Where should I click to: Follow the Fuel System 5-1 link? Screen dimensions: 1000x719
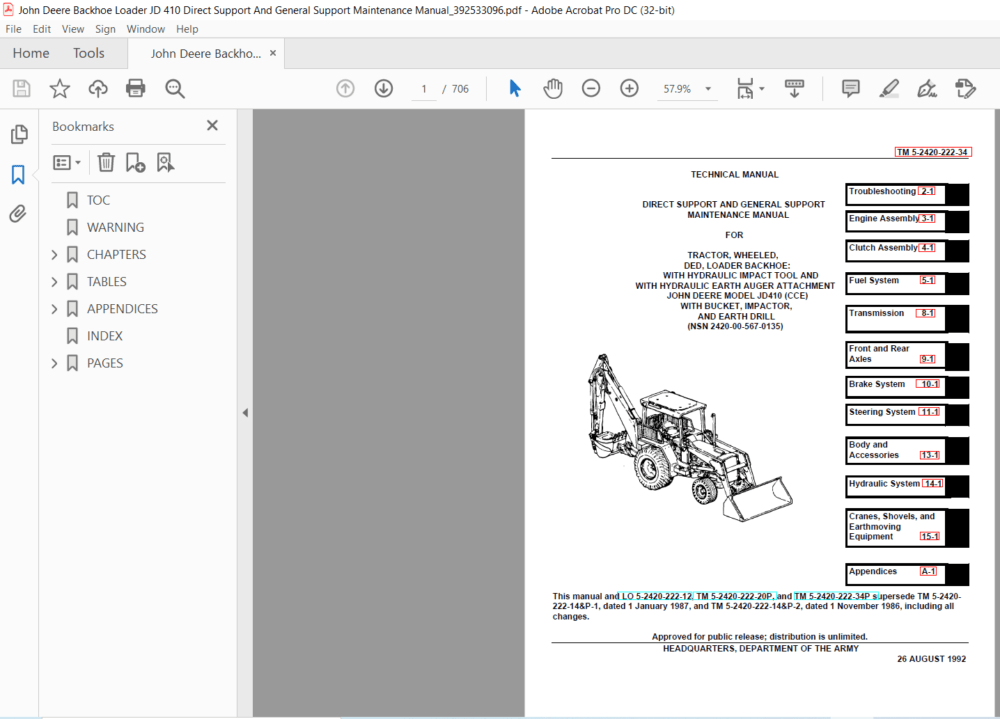pyautogui.click(x=927, y=281)
